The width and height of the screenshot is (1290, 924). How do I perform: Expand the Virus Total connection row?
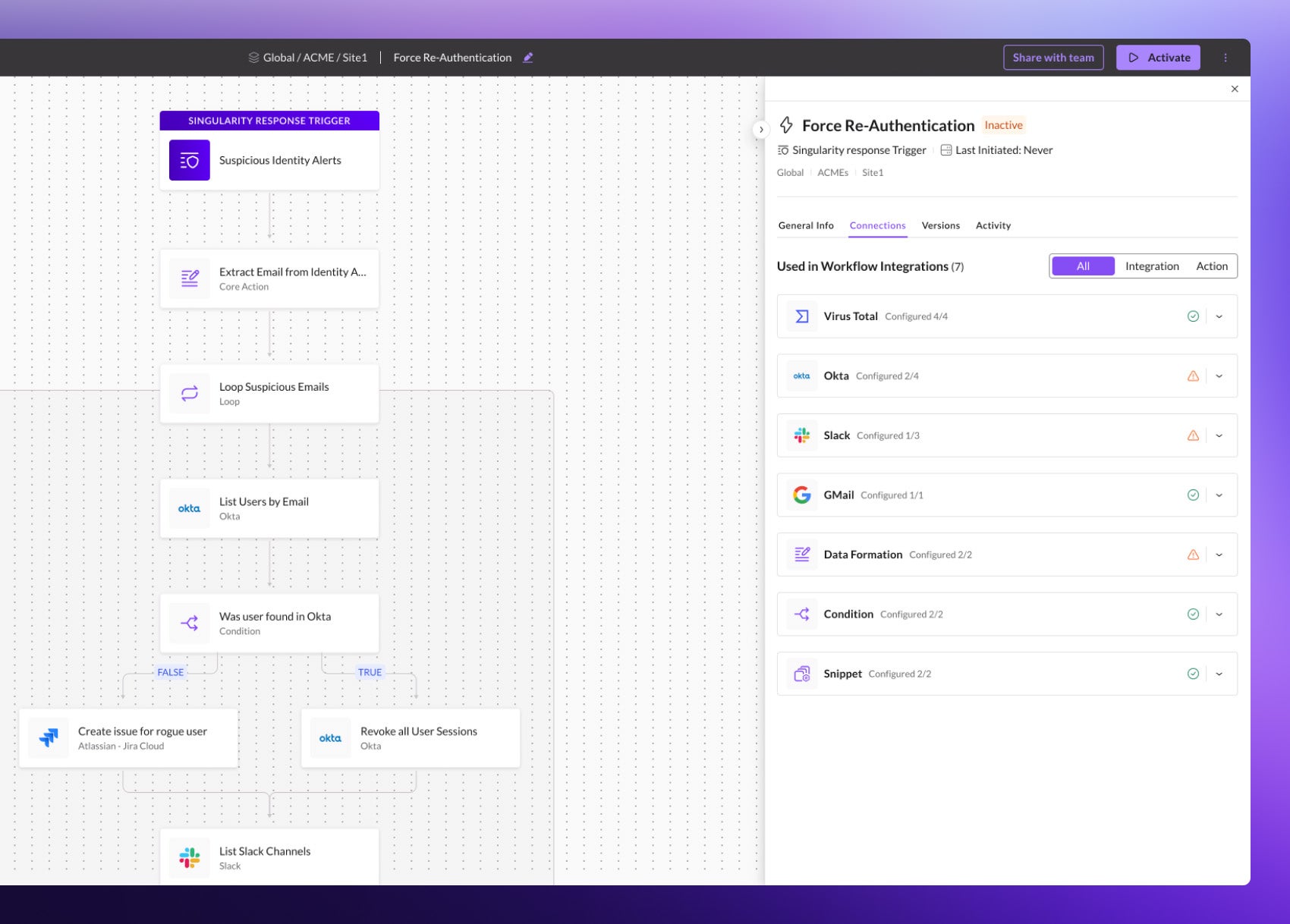(x=1219, y=316)
